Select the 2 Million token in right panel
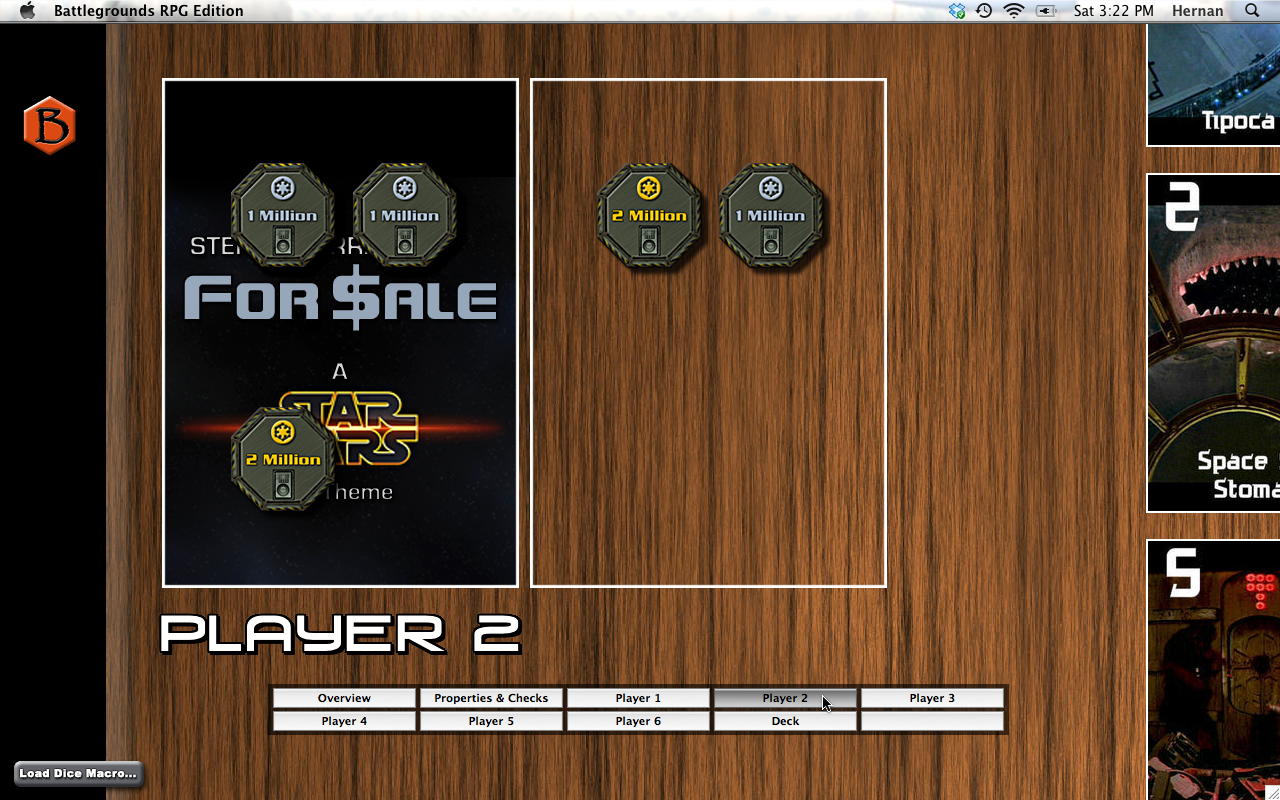 click(x=649, y=215)
